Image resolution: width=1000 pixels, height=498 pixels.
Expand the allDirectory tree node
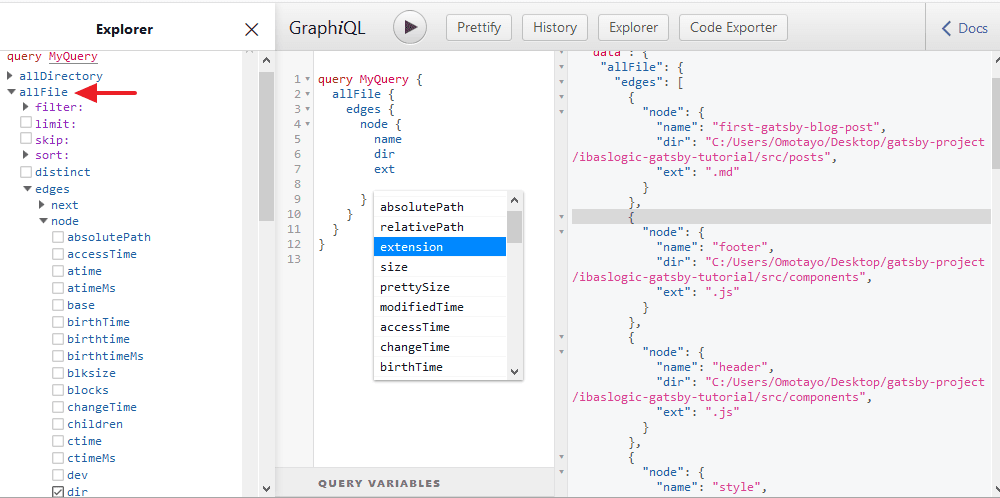click(x=10, y=76)
